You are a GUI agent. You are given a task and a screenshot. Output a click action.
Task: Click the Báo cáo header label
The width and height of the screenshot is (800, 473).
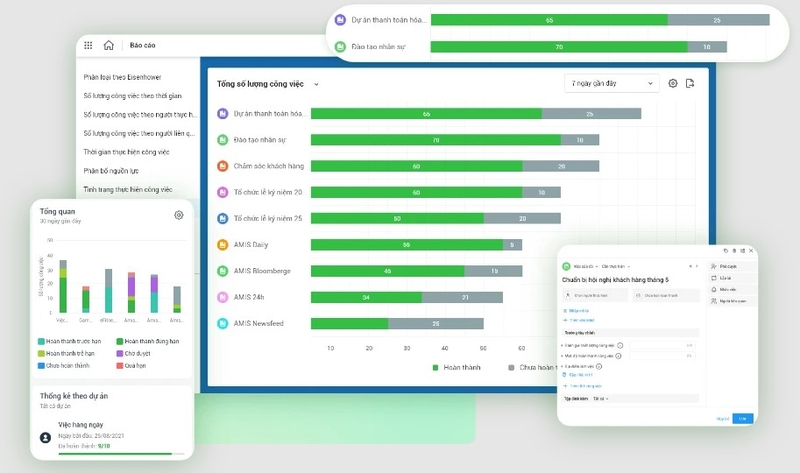[142, 45]
